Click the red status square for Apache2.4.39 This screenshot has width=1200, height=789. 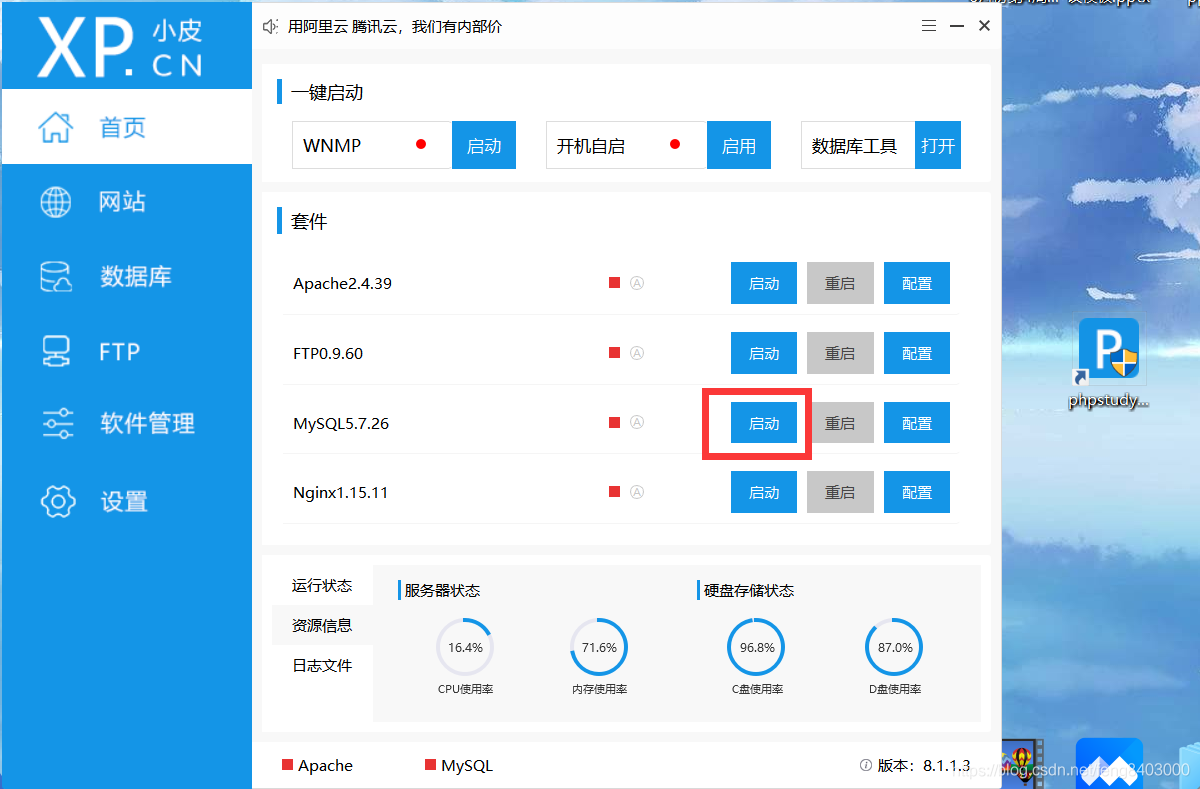point(615,283)
